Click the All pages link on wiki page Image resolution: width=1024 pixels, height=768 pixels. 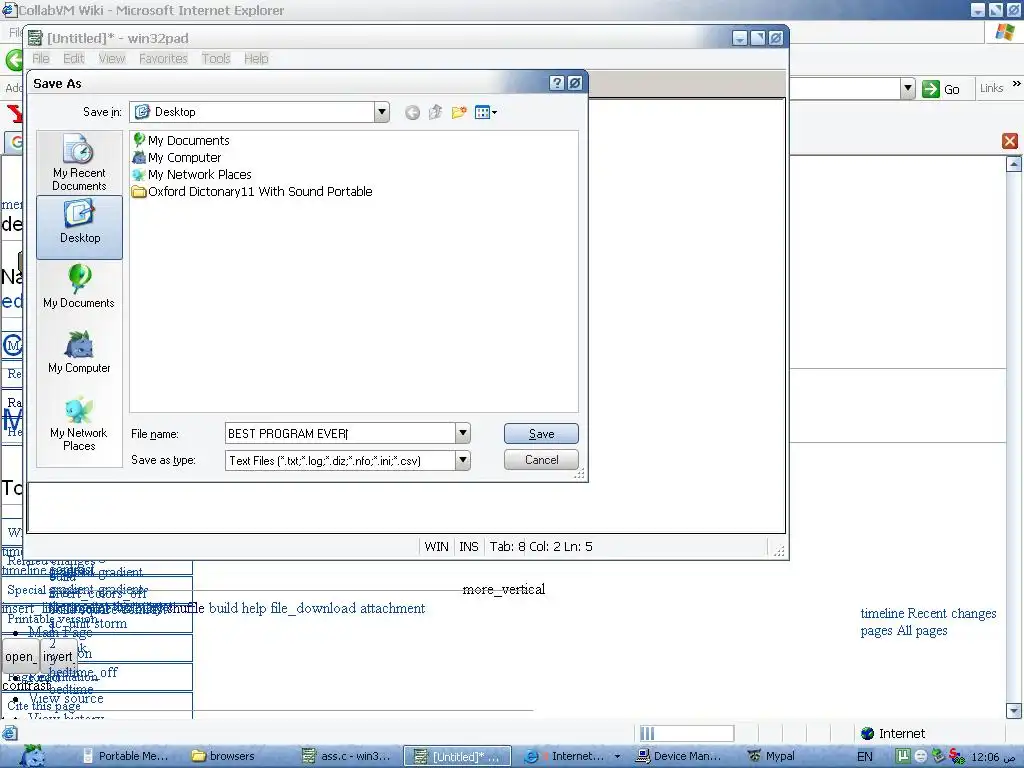coord(922,630)
